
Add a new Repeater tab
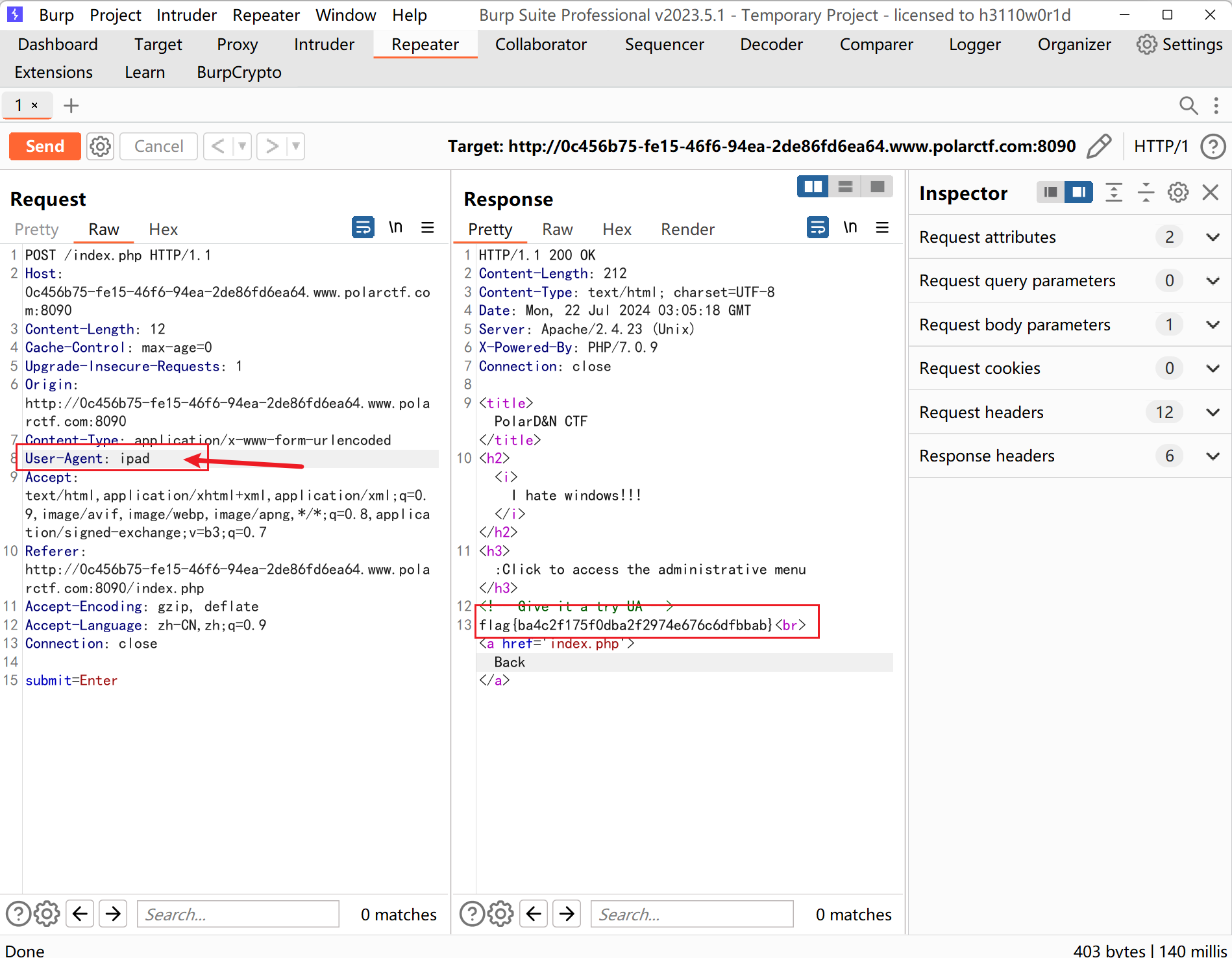pyautogui.click(x=71, y=105)
